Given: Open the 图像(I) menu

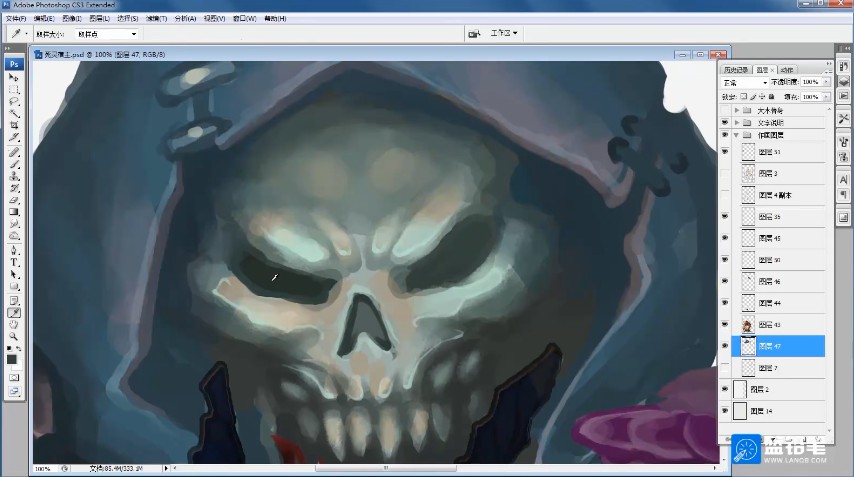Looking at the screenshot, I should (x=72, y=19).
